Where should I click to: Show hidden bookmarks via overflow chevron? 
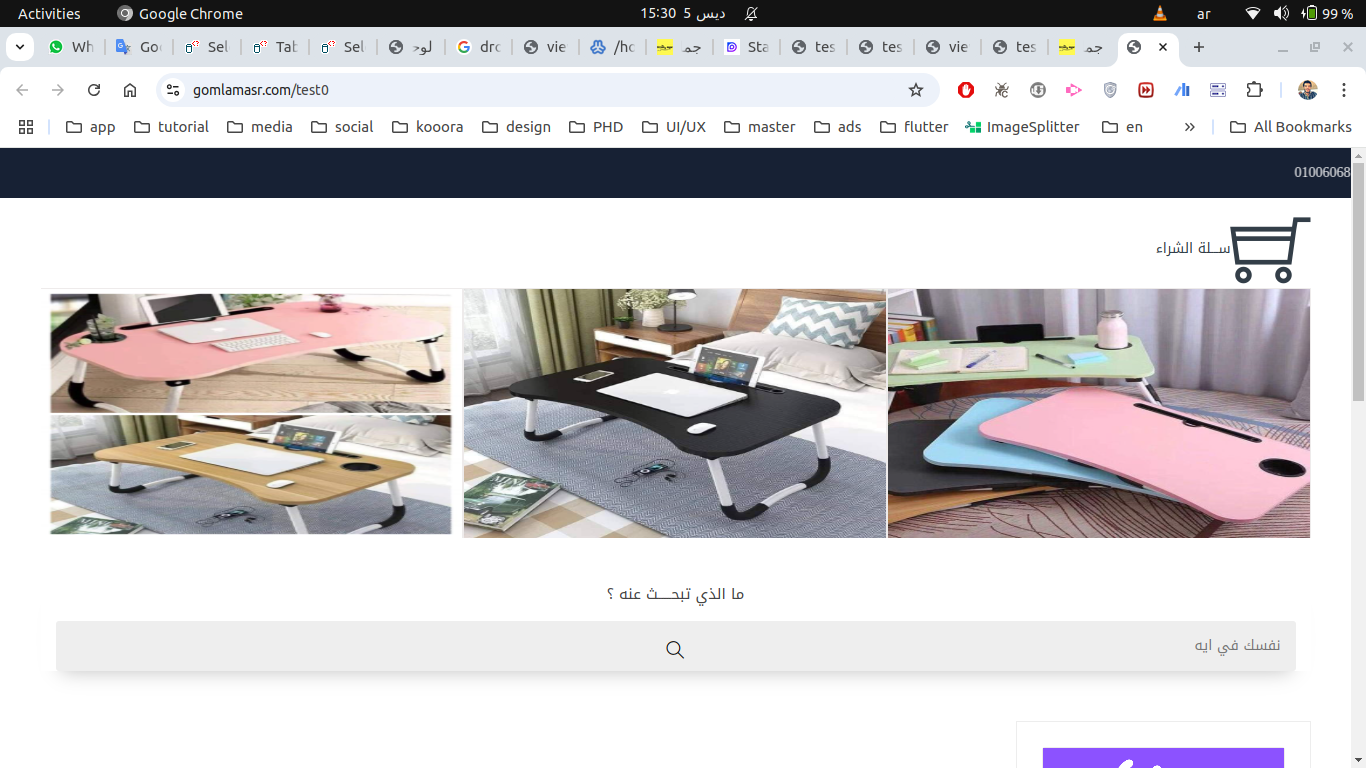pos(1189,127)
